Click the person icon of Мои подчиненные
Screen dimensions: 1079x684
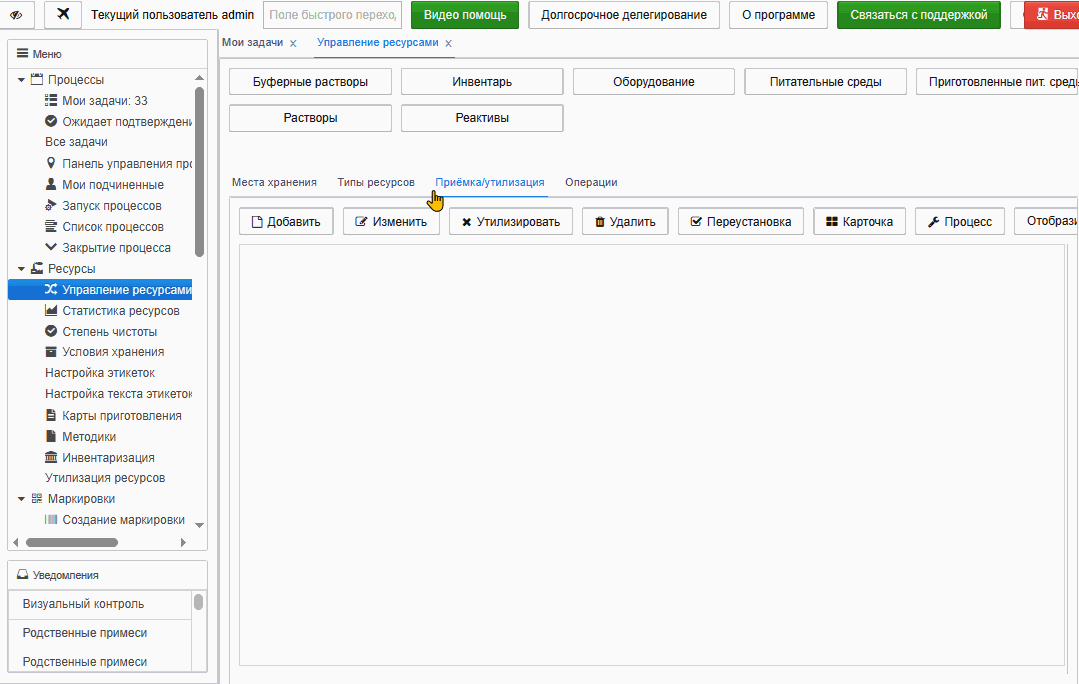coord(51,184)
